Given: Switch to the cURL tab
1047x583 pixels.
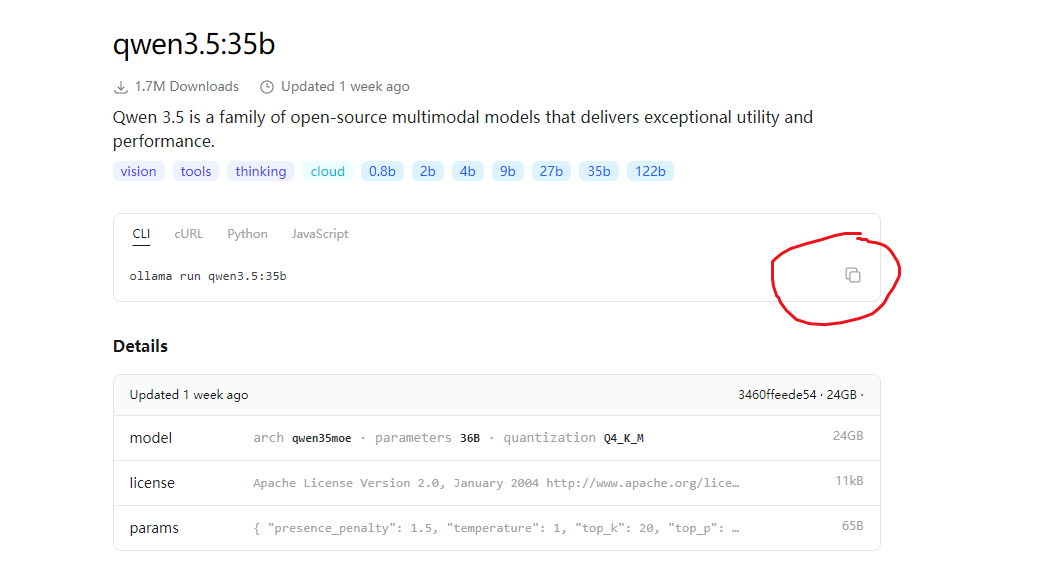Looking at the screenshot, I should [x=188, y=234].
